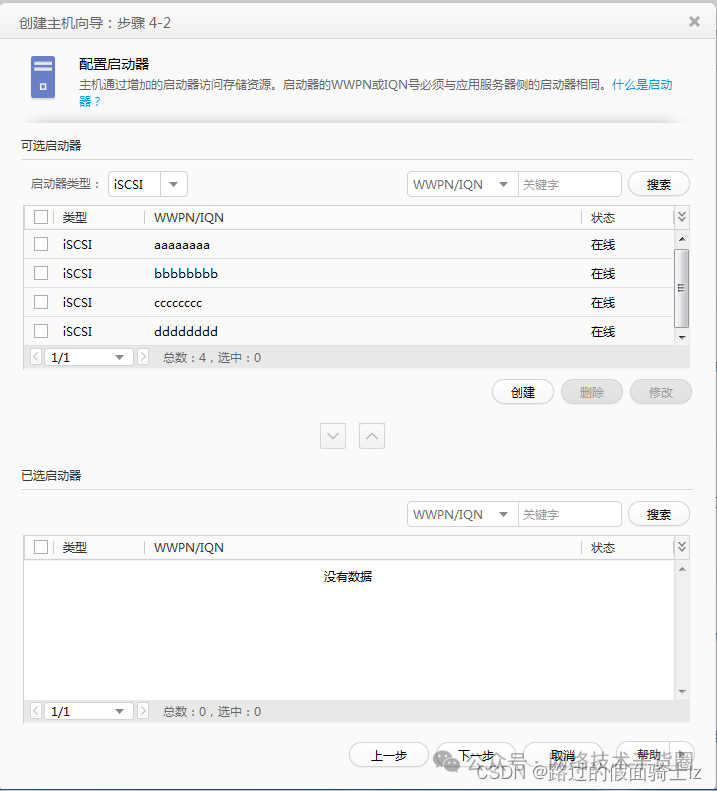Click the 创建 button
This screenshot has height=791, width=717.
(523, 392)
